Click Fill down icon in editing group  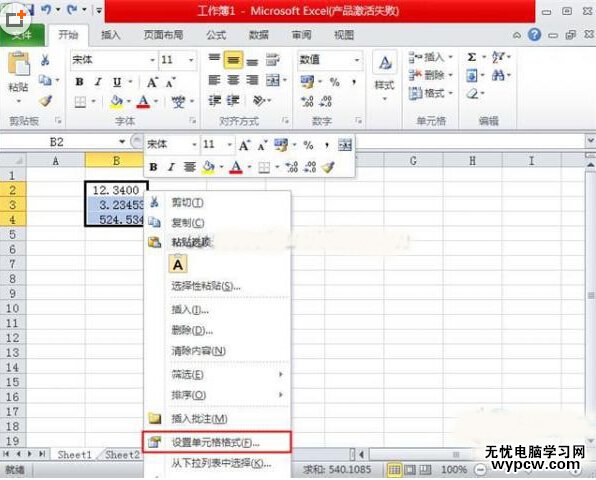click(x=471, y=75)
